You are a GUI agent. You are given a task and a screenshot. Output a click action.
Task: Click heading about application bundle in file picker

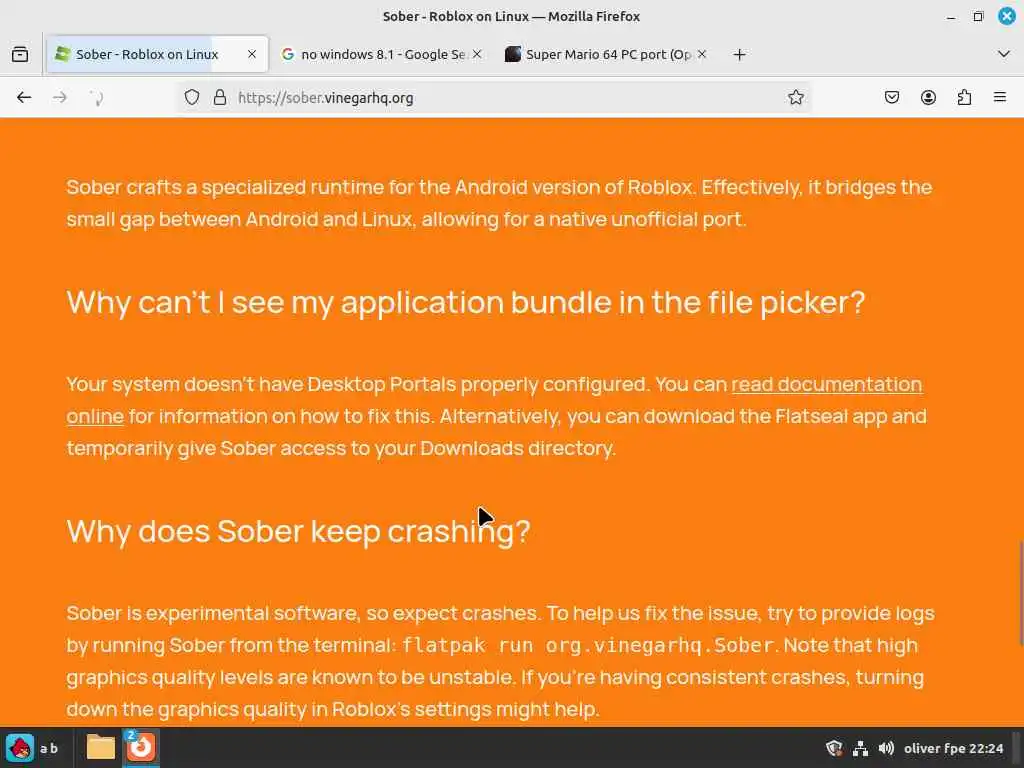click(466, 302)
